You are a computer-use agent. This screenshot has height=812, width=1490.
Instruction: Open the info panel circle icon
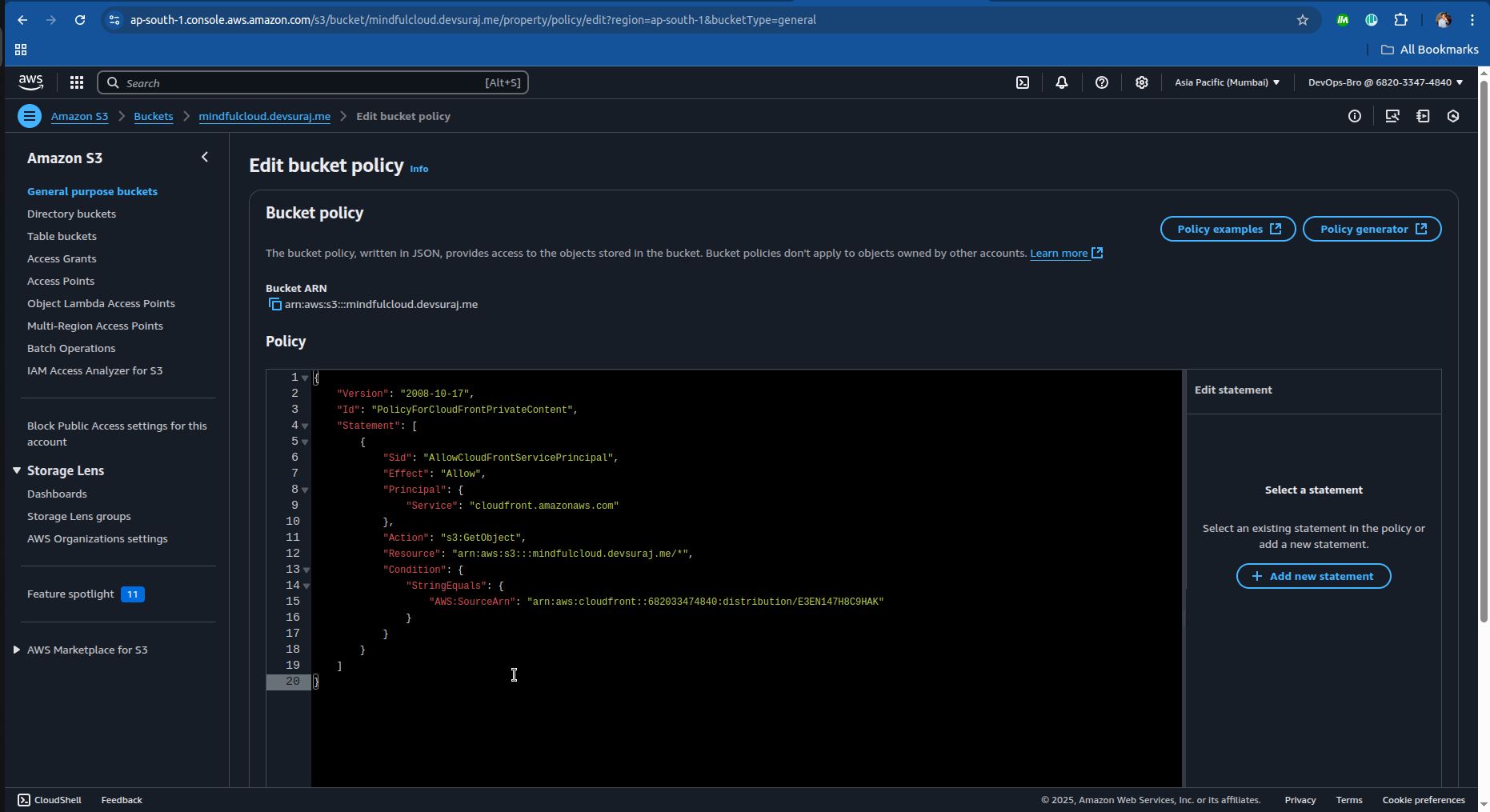coord(1355,116)
